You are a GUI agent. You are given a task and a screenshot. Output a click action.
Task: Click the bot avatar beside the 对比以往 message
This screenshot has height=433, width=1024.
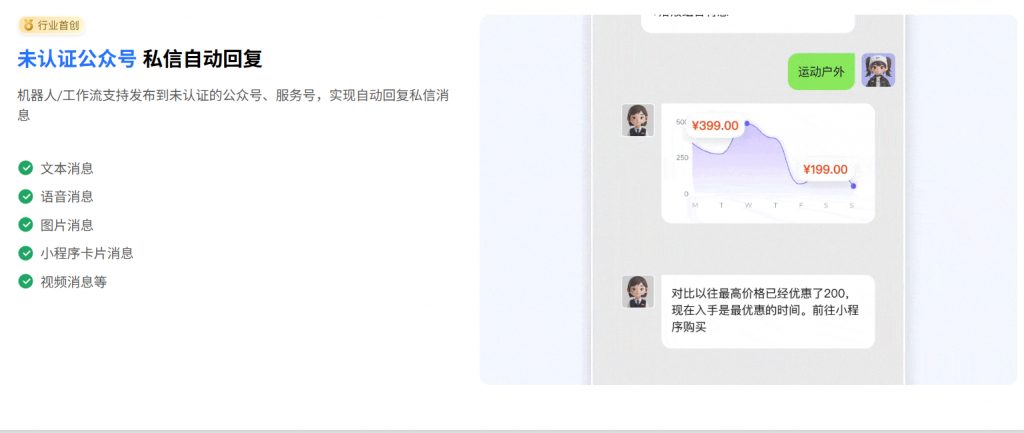[637, 291]
